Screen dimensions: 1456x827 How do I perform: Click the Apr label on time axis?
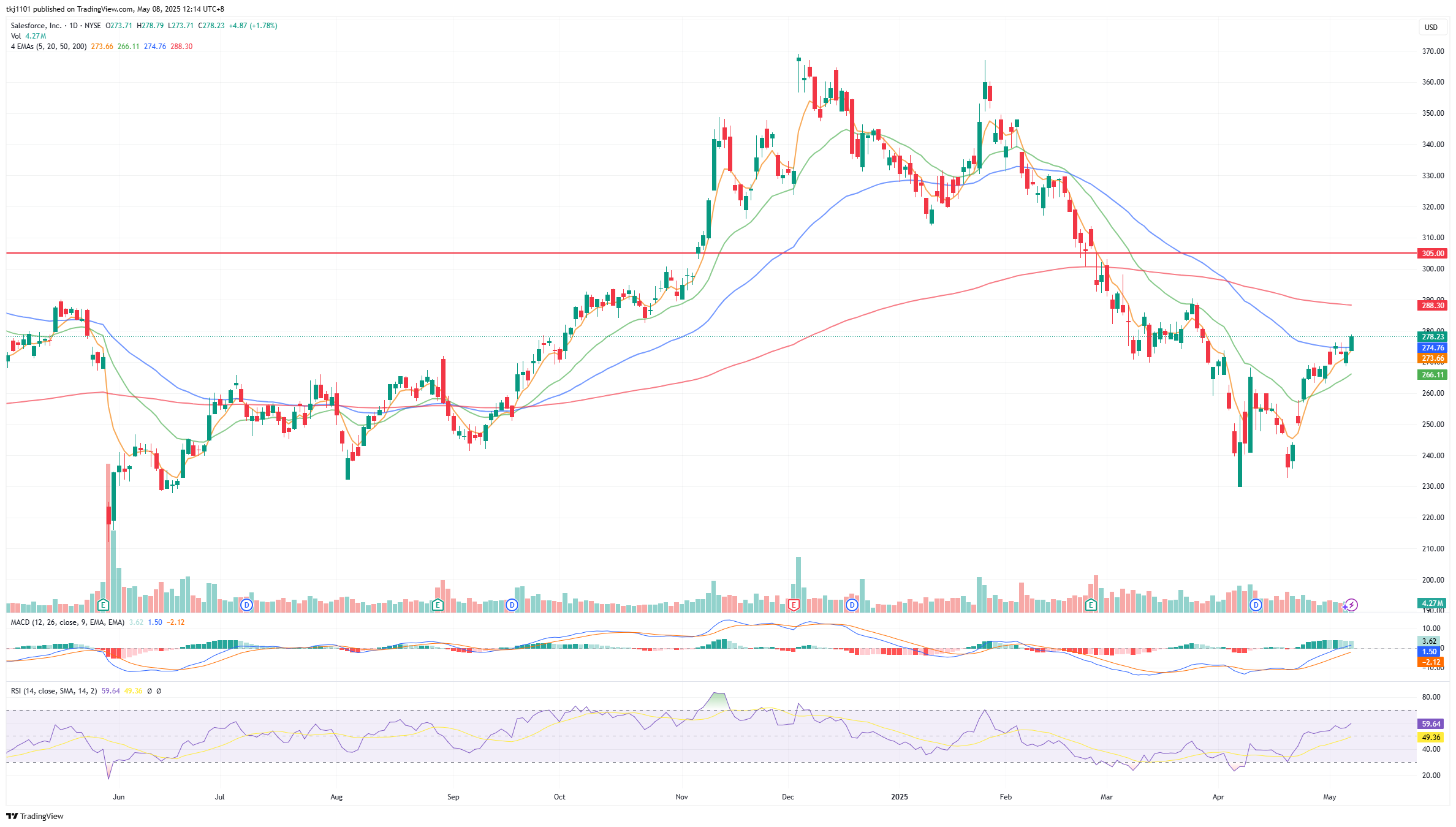pyautogui.click(x=1218, y=797)
